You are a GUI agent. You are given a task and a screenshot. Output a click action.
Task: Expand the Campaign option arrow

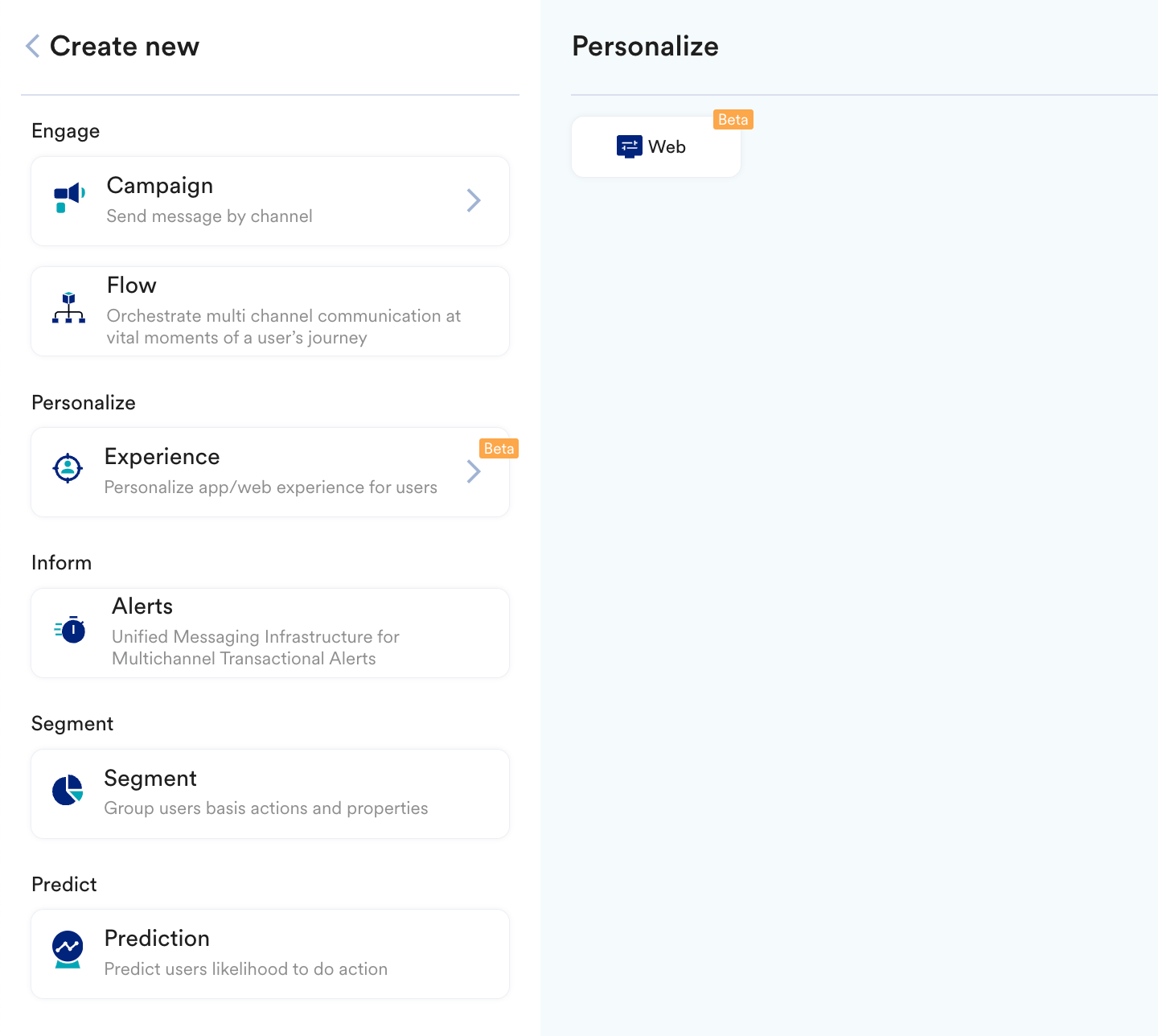pyautogui.click(x=474, y=200)
